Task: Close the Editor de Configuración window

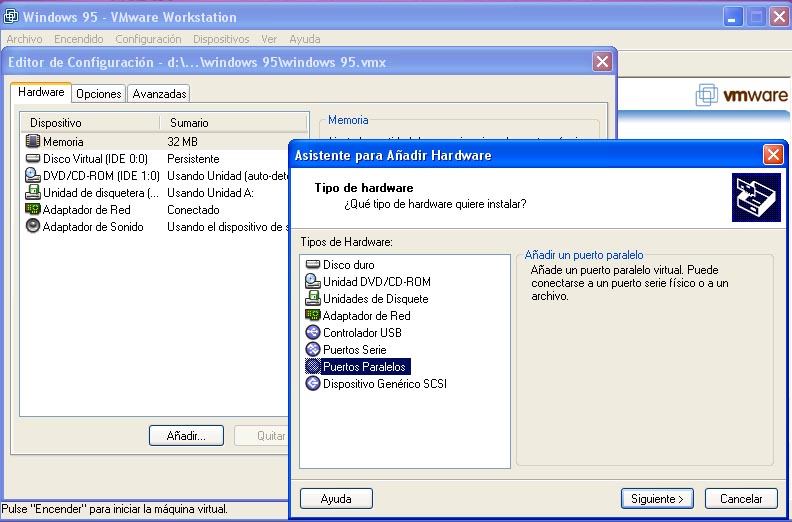Action: click(602, 62)
